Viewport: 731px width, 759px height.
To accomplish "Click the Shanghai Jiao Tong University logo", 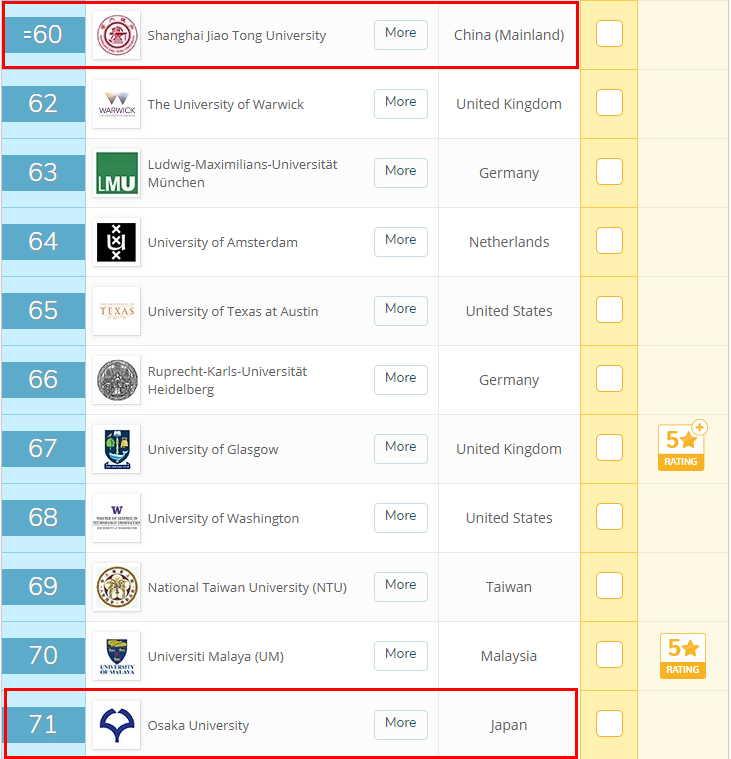I will (116, 35).
